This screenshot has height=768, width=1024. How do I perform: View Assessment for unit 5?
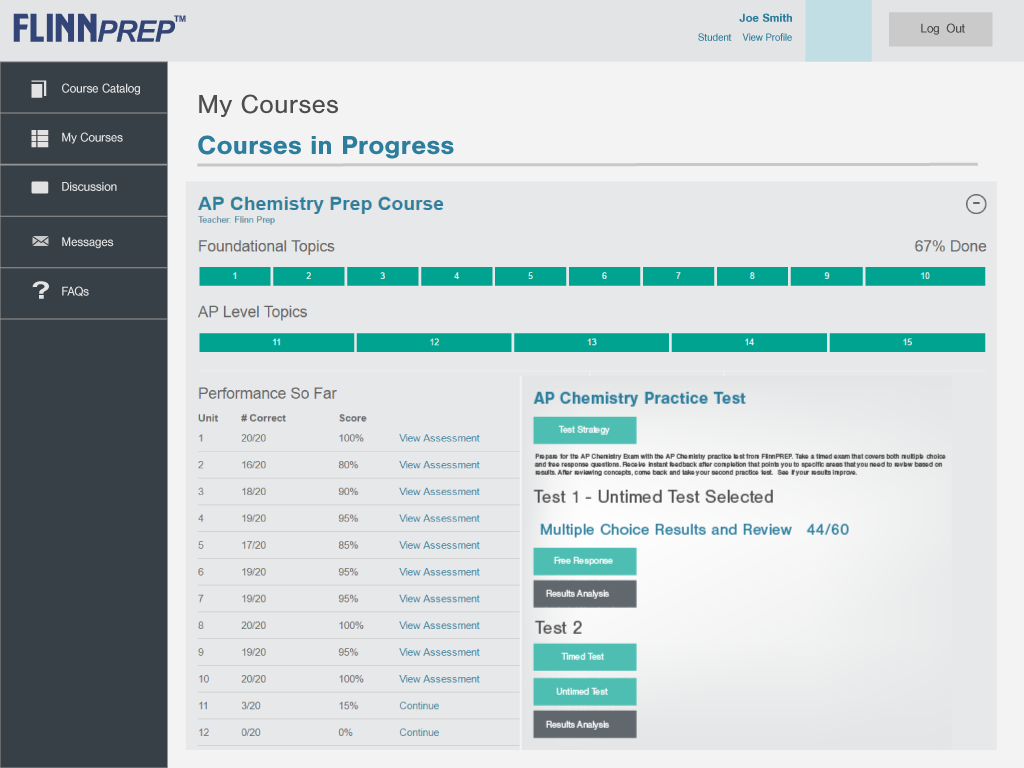pos(439,545)
